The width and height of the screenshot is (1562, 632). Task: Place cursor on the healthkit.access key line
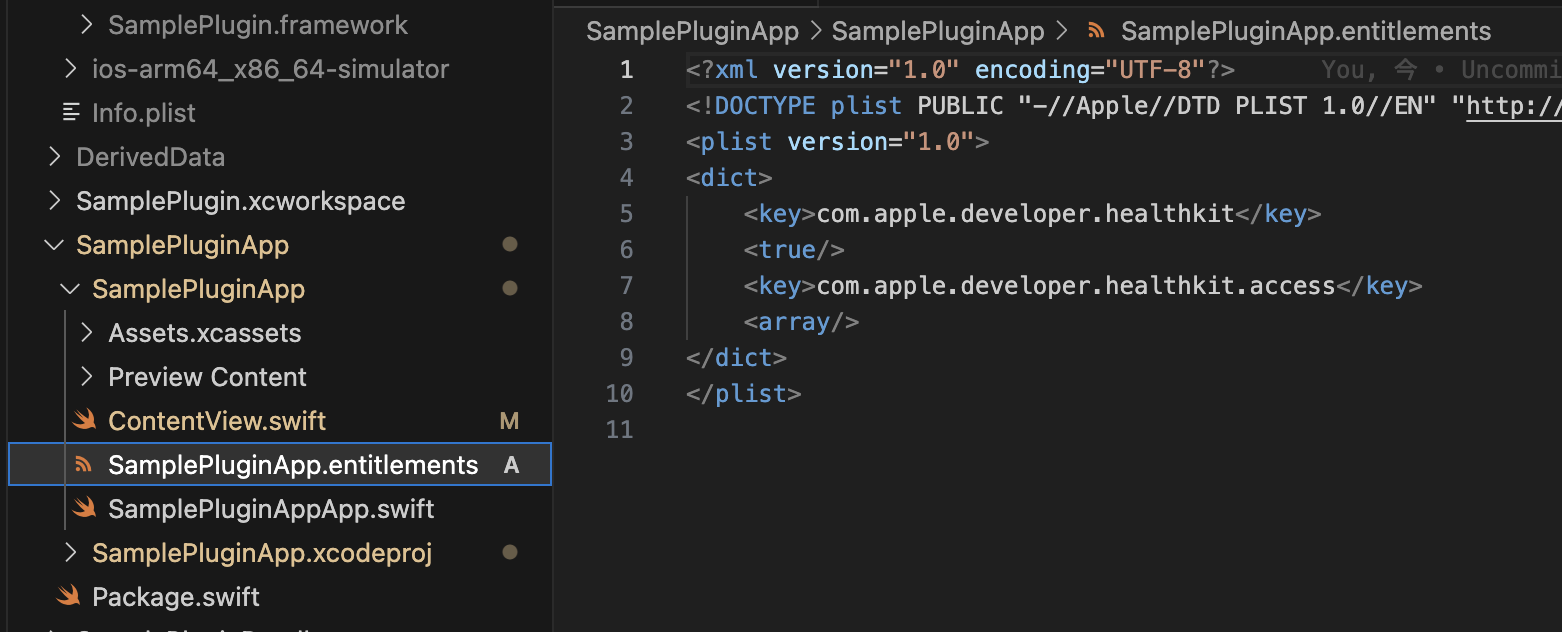click(1083, 286)
